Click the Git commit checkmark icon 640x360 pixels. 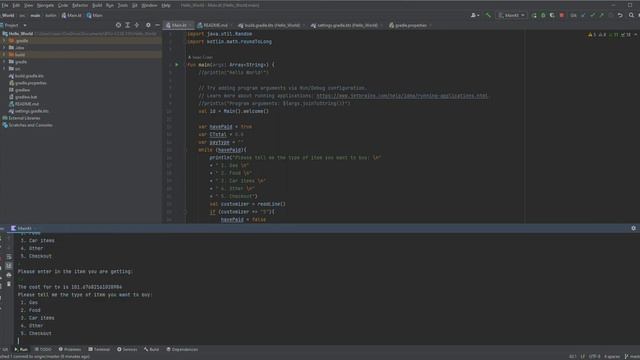click(592, 15)
